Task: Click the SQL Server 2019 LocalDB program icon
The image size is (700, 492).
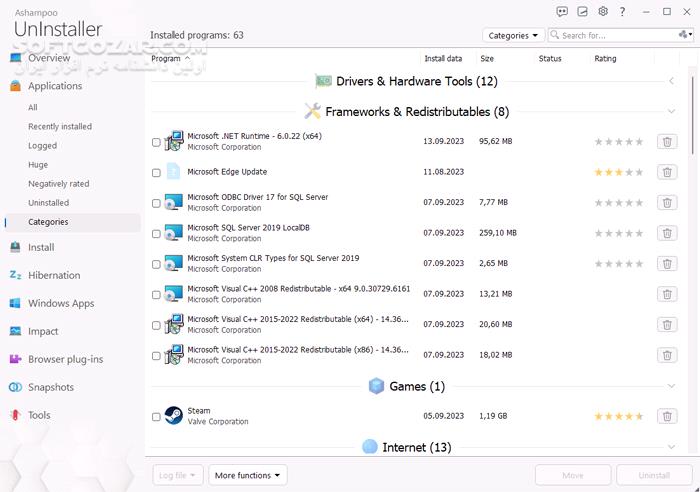Action: [173, 233]
